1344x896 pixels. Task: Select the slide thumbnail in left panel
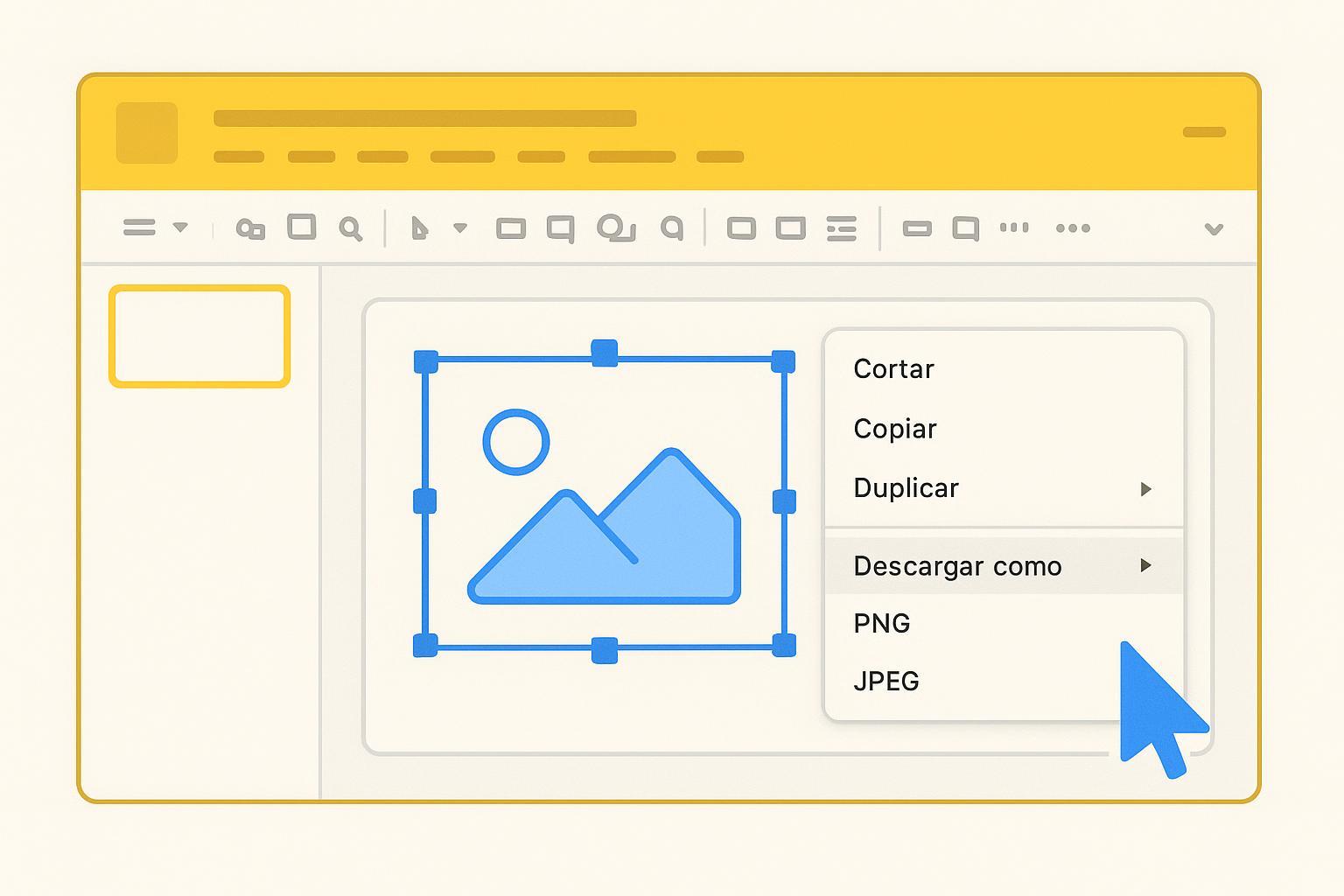[x=199, y=336]
